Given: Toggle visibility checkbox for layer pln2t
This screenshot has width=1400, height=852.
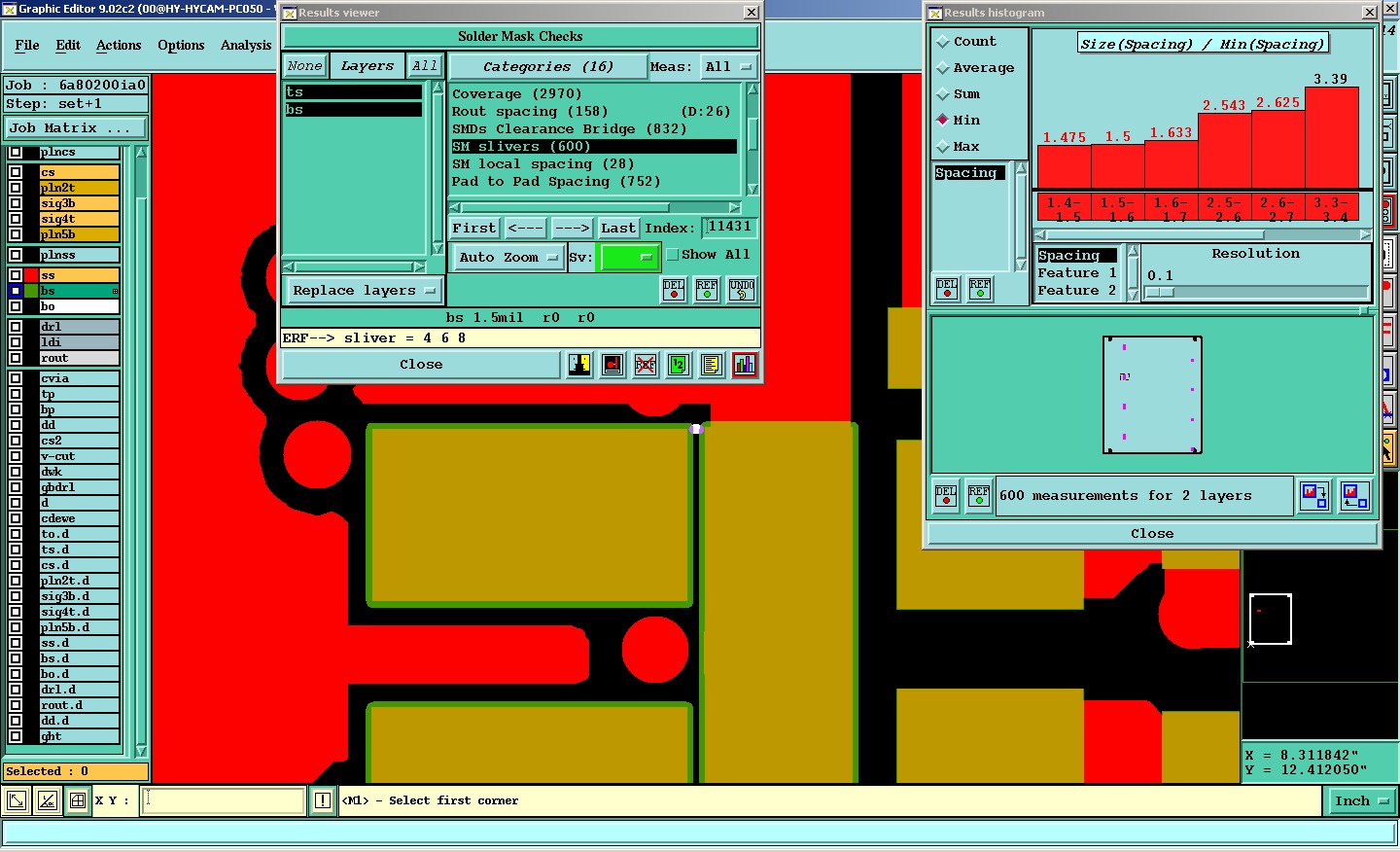Looking at the screenshot, I should pyautogui.click(x=16, y=188).
